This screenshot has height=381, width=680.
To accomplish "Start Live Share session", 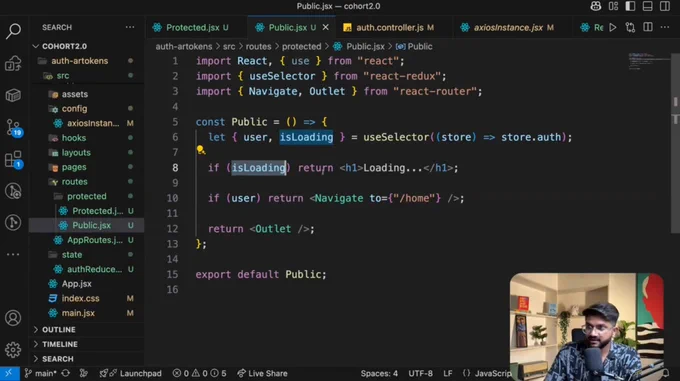I will (x=262, y=373).
